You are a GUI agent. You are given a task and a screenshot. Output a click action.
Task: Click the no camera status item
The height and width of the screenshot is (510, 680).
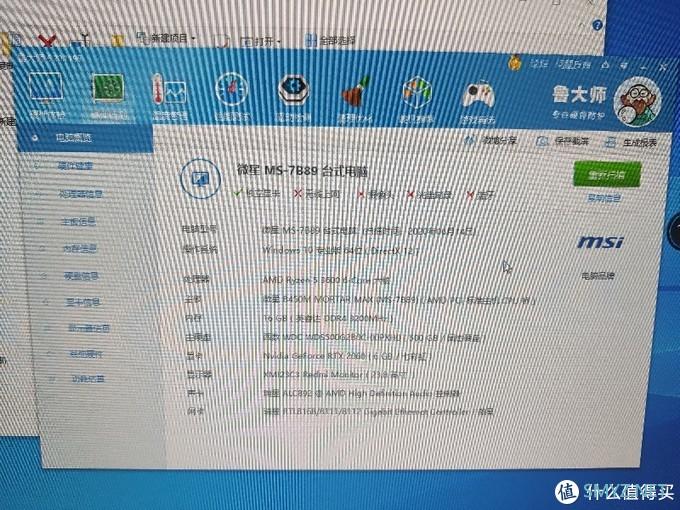tap(376, 195)
